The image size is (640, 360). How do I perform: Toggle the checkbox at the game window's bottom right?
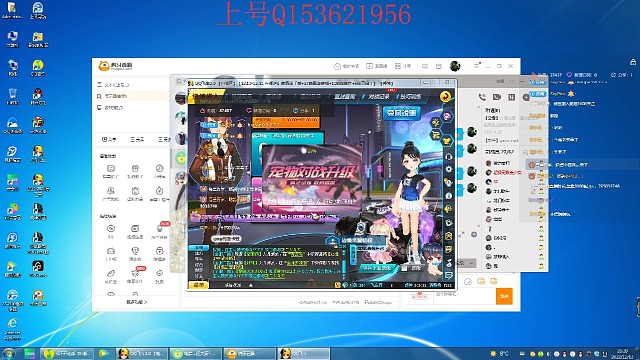pos(404,268)
